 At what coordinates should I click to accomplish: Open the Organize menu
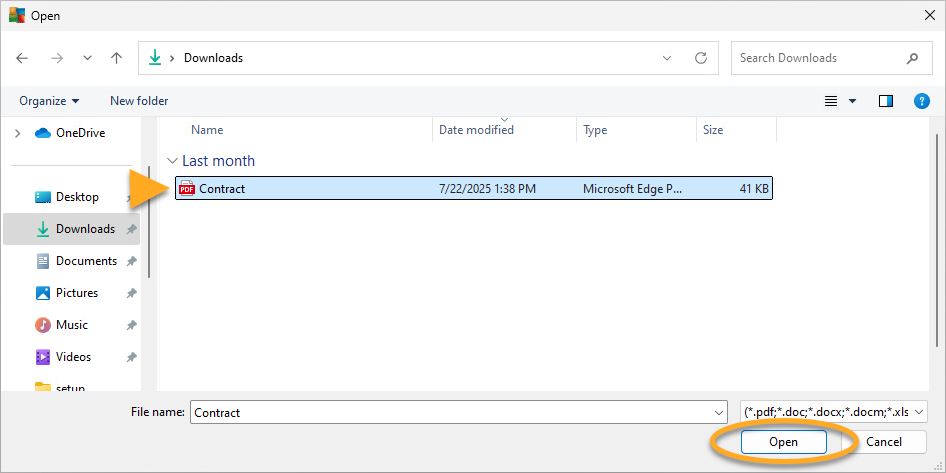pyautogui.click(x=48, y=101)
